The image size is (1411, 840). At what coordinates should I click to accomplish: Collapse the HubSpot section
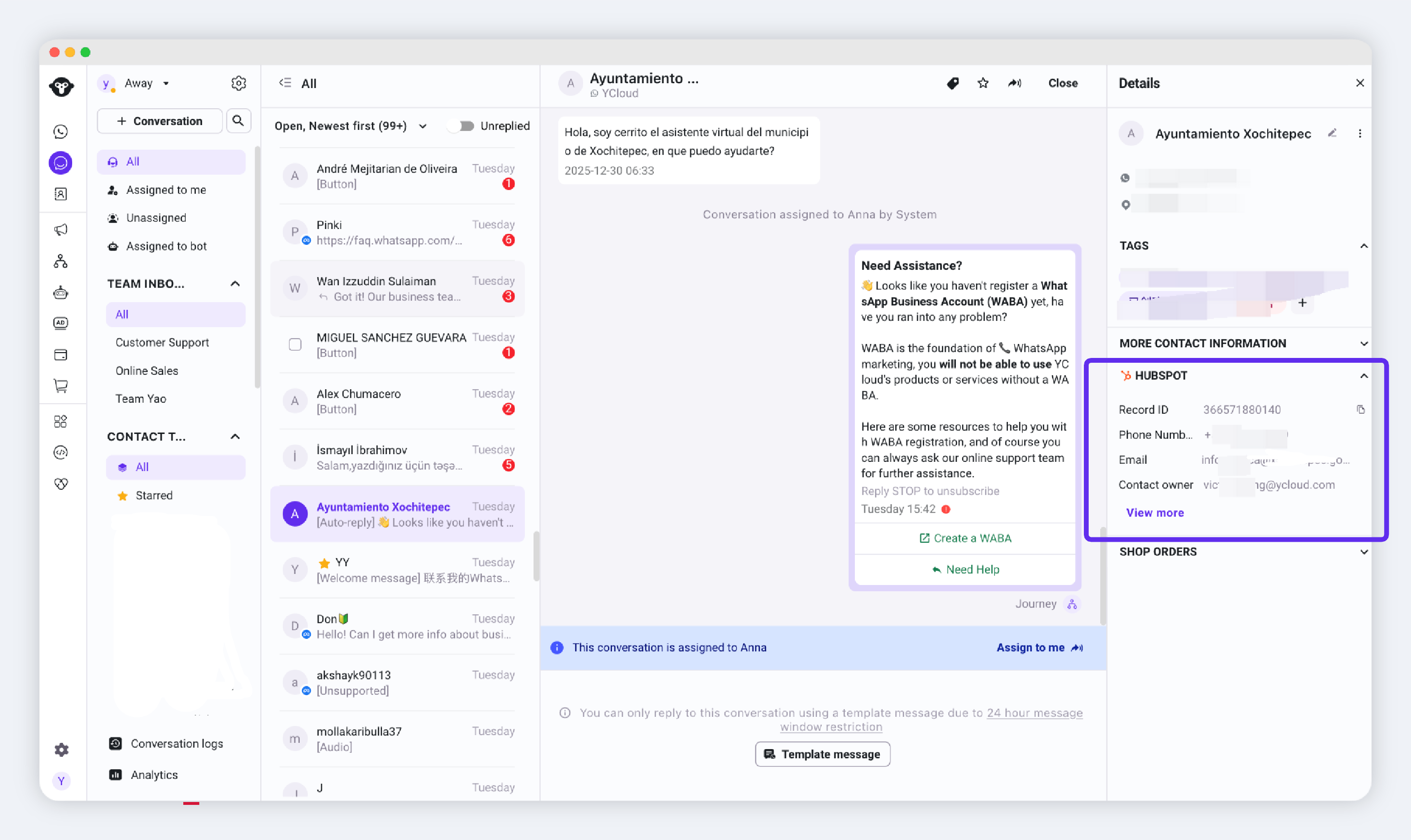1363,375
